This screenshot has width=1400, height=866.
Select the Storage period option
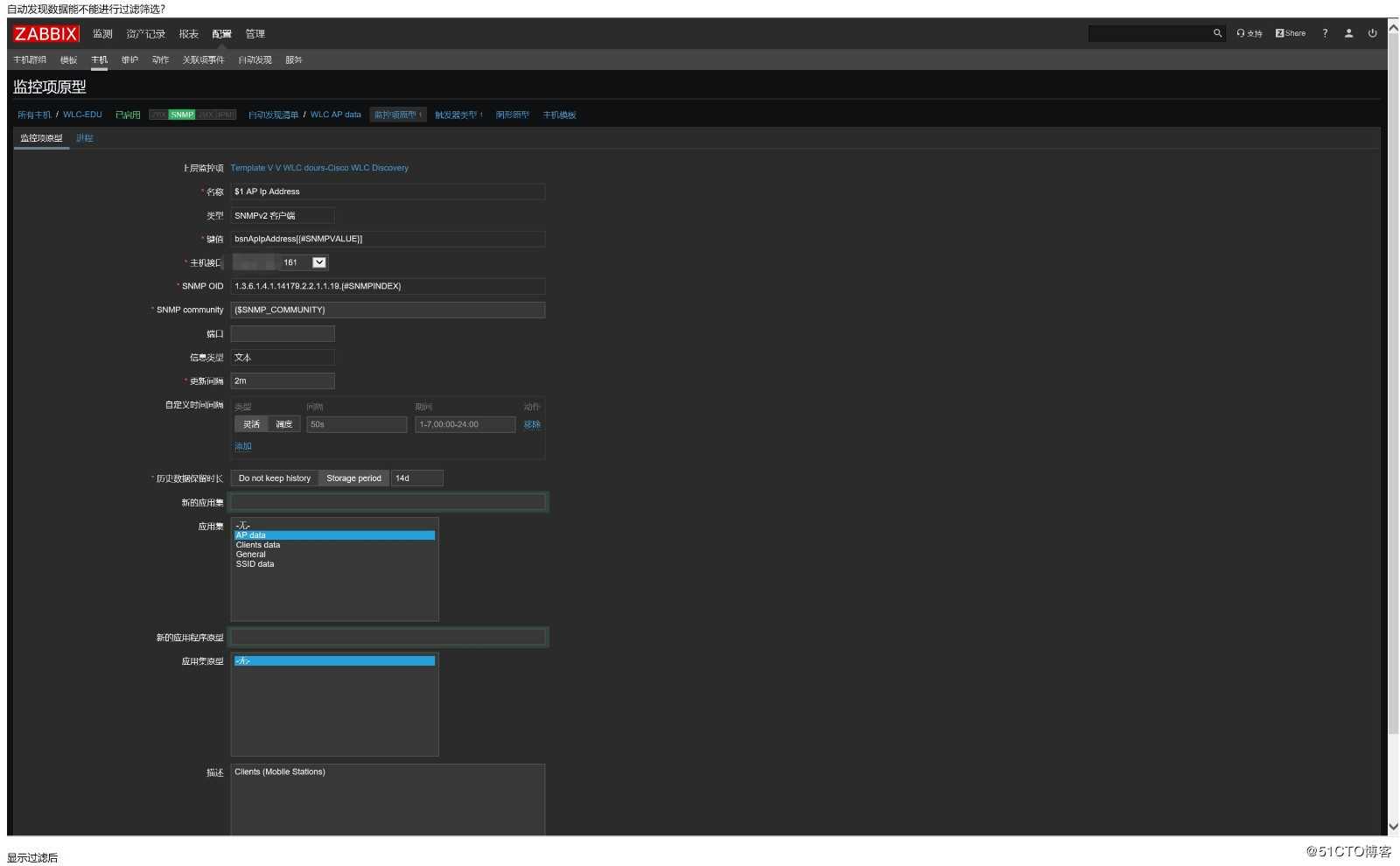point(353,478)
